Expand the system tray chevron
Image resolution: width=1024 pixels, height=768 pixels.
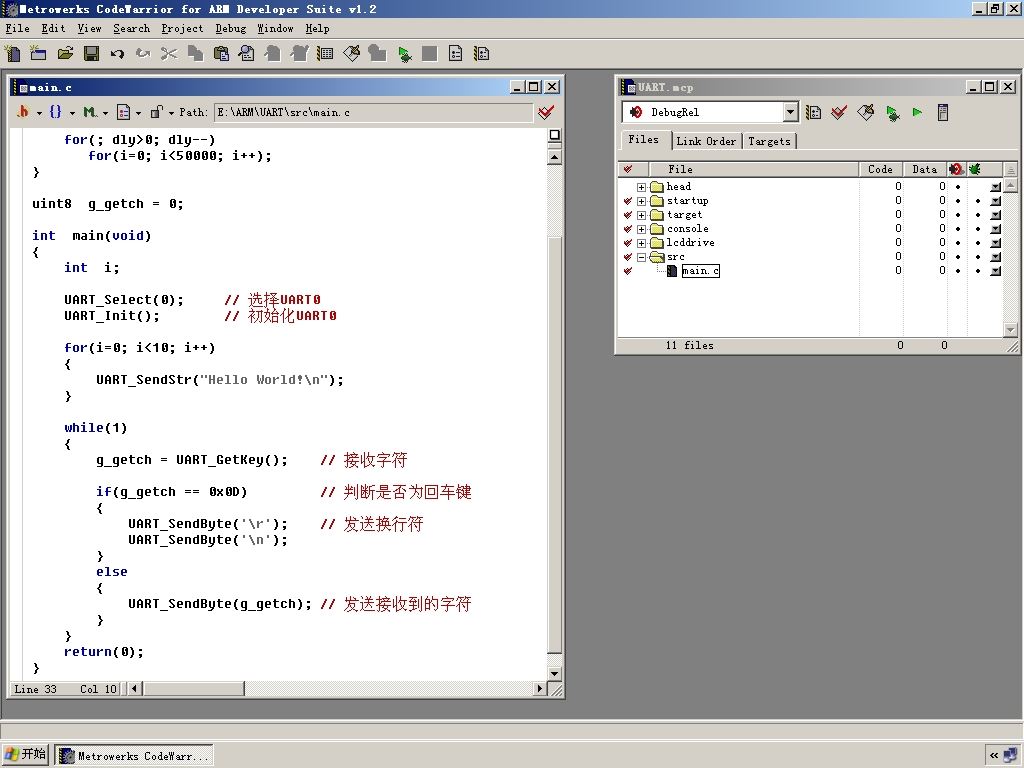click(x=994, y=756)
